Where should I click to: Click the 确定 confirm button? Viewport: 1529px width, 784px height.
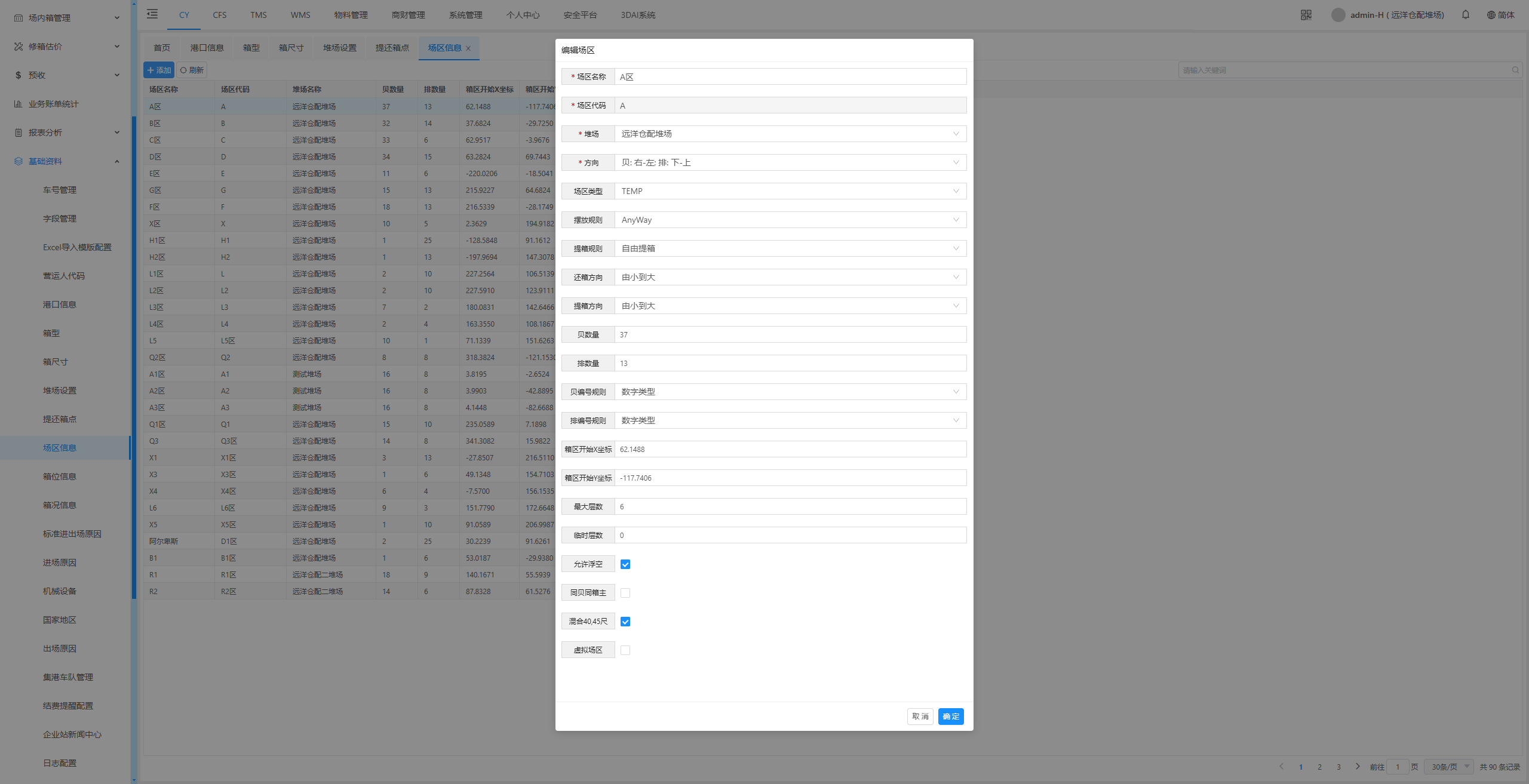(x=950, y=717)
